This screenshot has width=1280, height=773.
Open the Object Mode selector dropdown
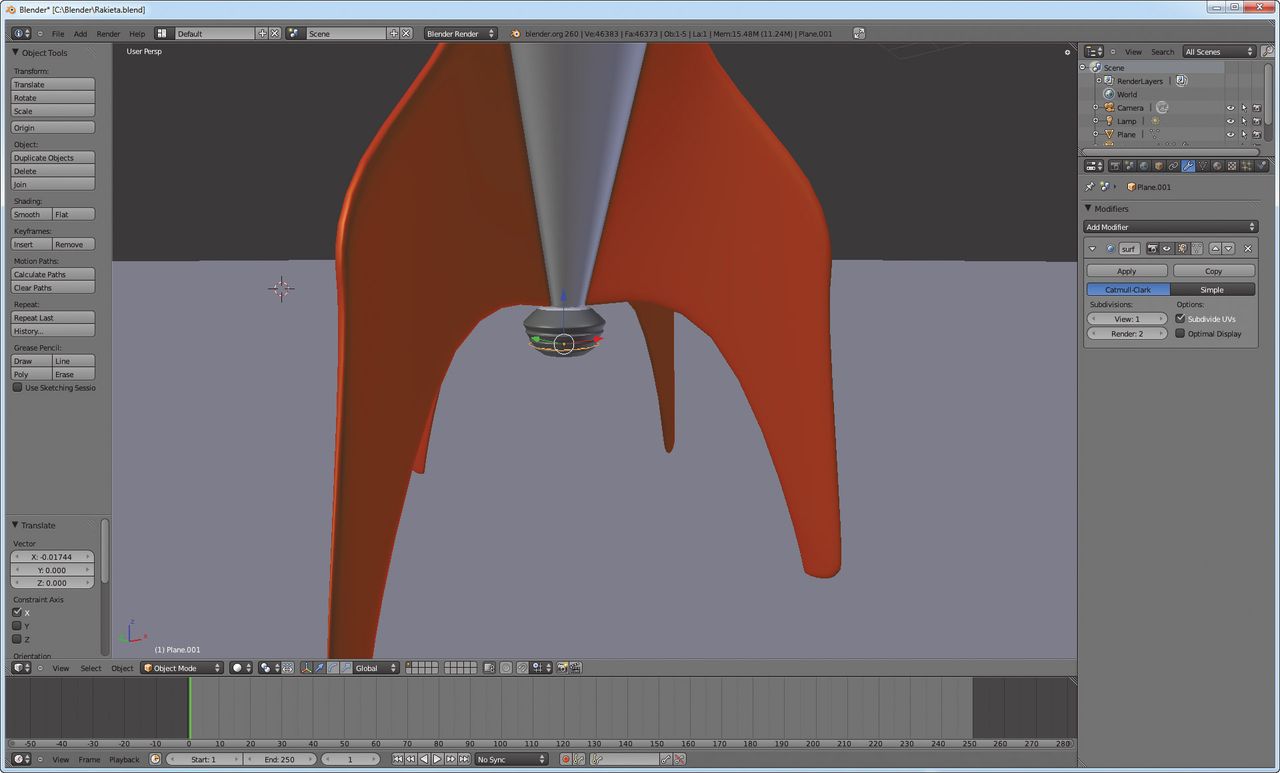click(182, 668)
